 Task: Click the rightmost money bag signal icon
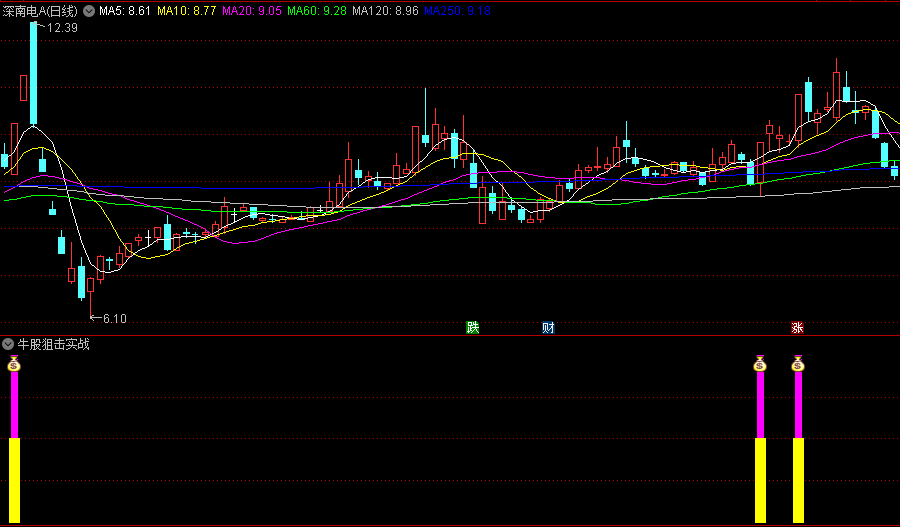point(797,364)
